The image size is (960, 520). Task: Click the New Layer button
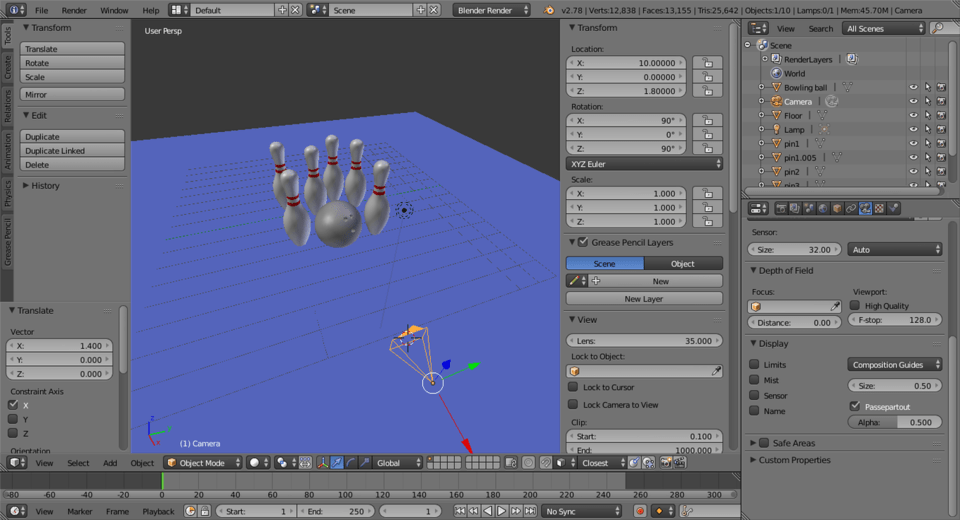(x=644, y=298)
